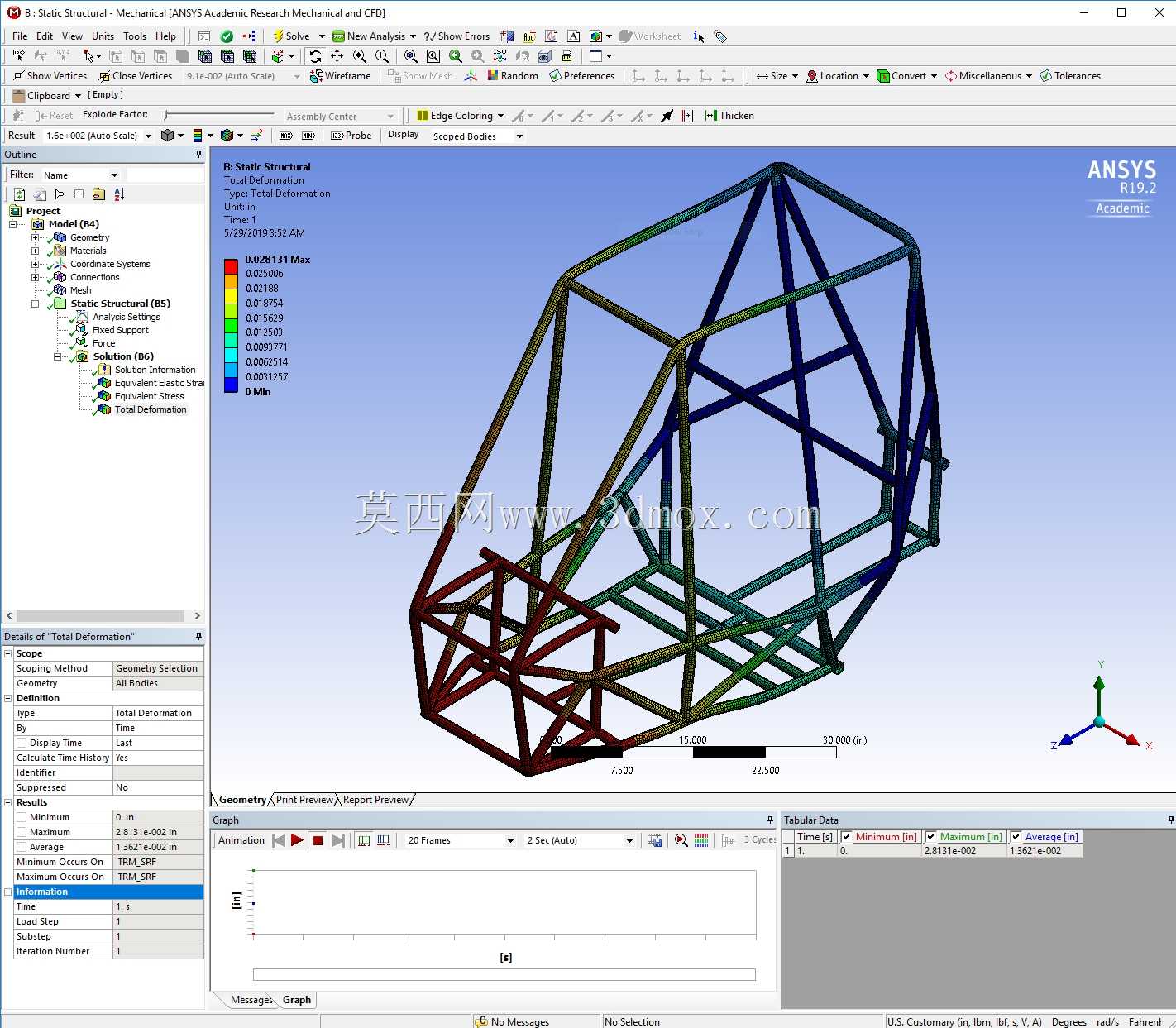Click the refresh icon in Outline toolbar
Image resolution: width=1176 pixels, height=1028 pixels.
[x=19, y=194]
